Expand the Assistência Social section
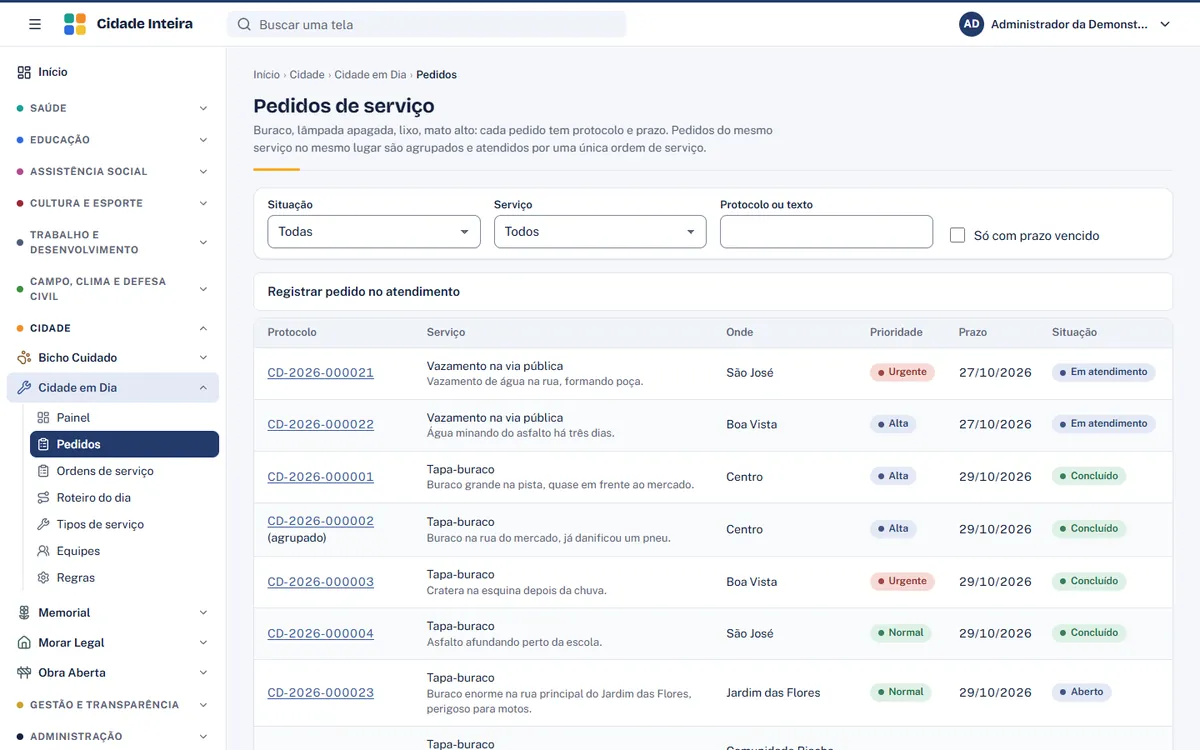The width and height of the screenshot is (1200, 750). point(113,172)
